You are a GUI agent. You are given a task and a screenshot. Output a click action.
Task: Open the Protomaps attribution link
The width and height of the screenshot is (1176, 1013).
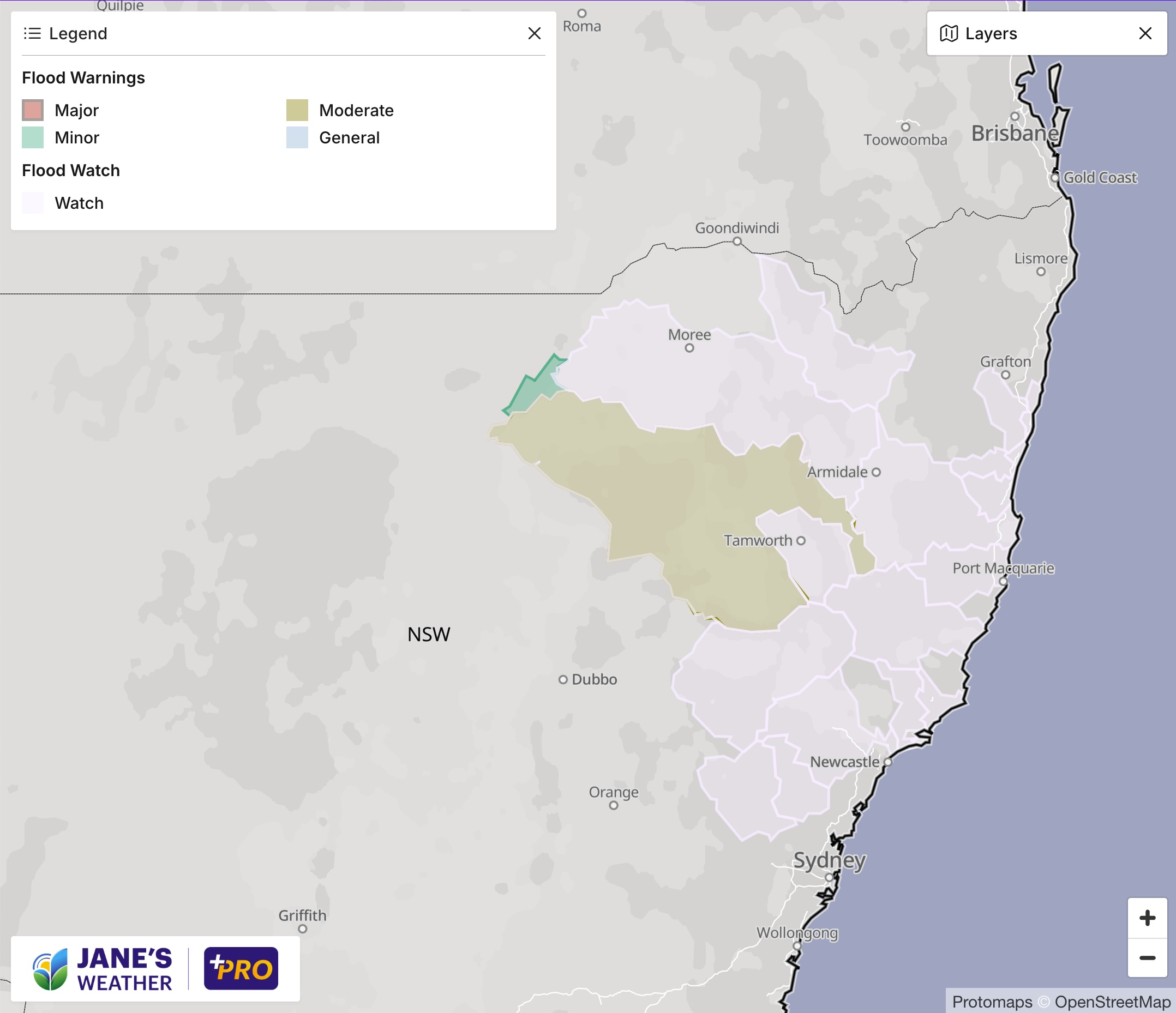click(x=992, y=1002)
